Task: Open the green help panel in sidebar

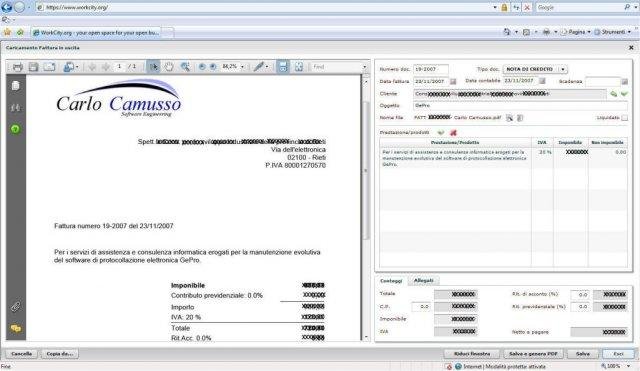Action: pos(16,129)
